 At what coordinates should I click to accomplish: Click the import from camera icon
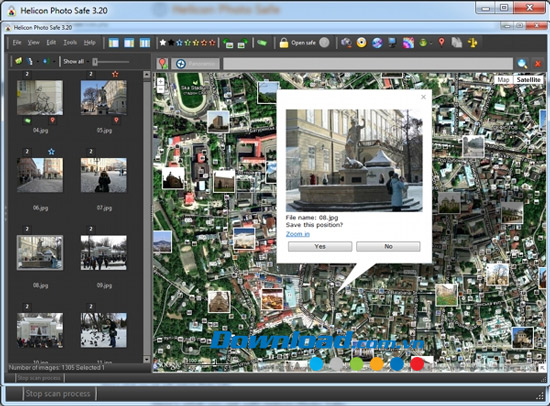pos(346,42)
